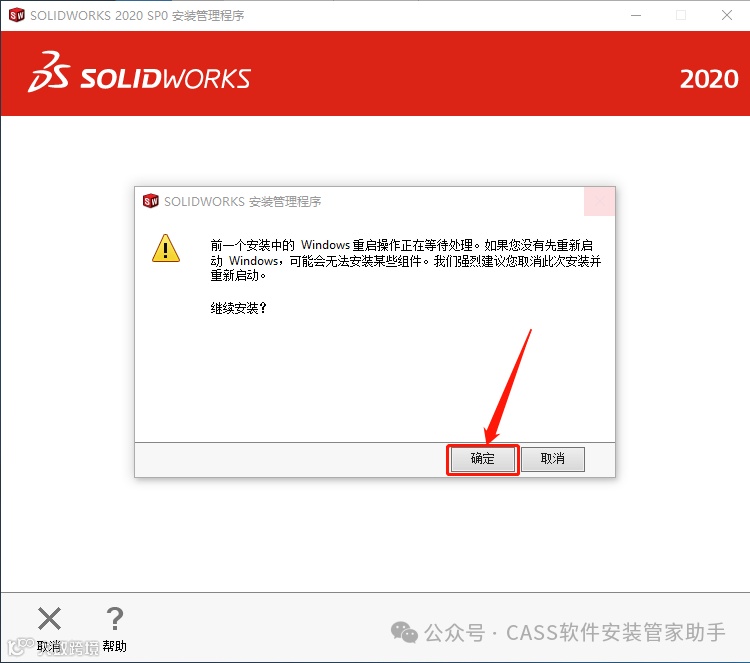Click the 取消 label under the X icon

click(x=49, y=647)
